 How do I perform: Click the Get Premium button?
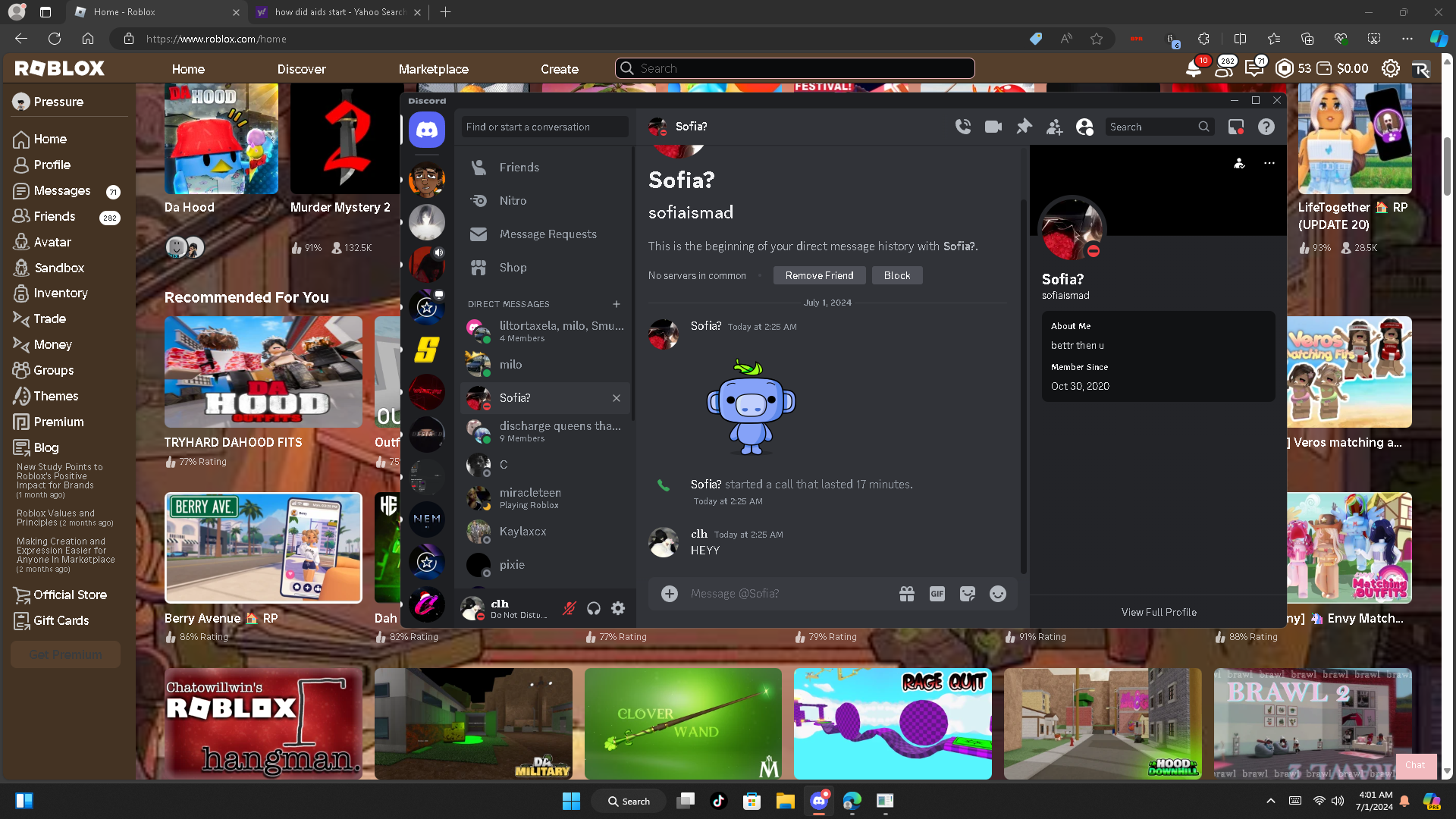(66, 655)
